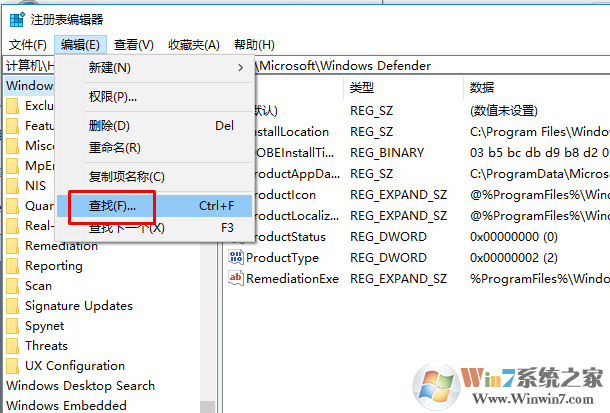Click the ProductType DWORD value icon
This screenshot has height=413, width=610.
(x=236, y=258)
